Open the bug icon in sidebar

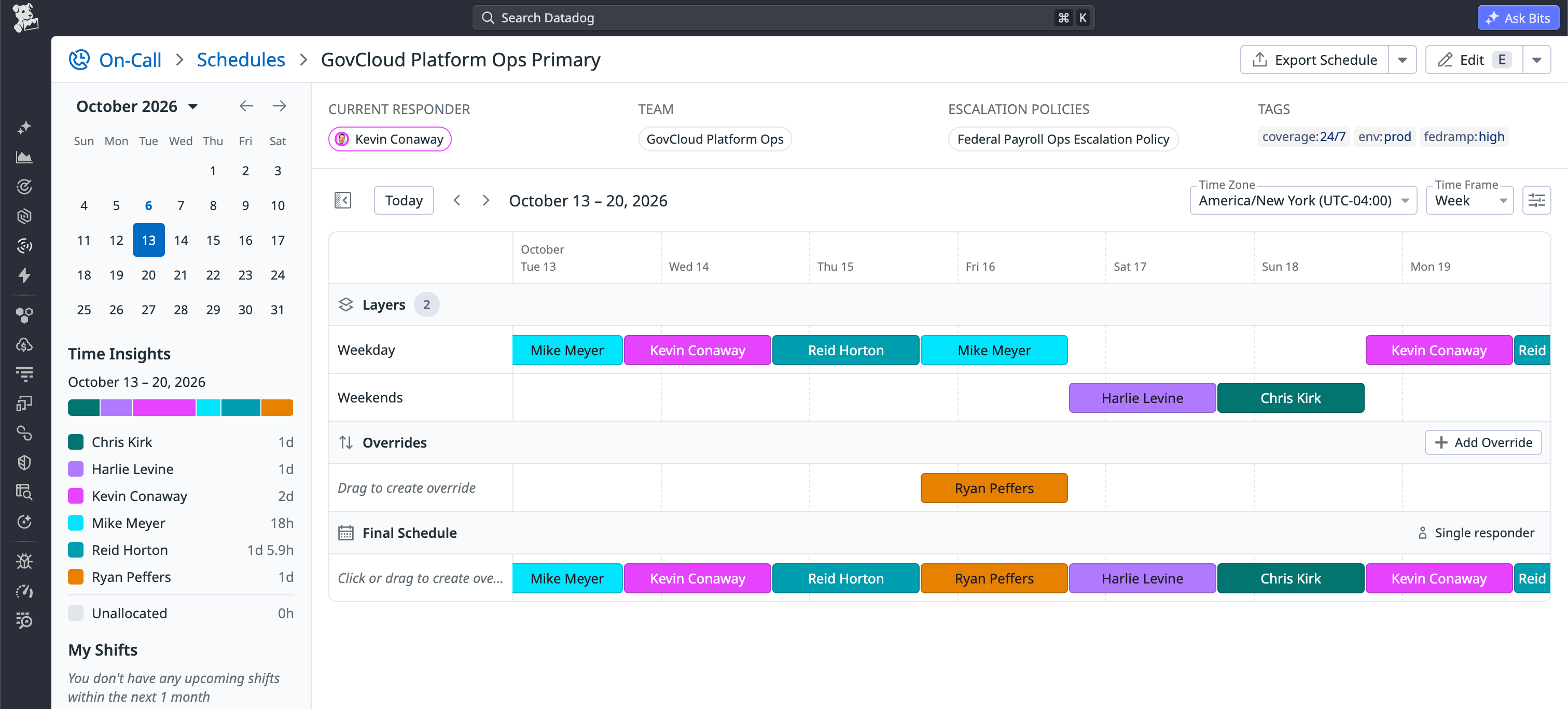(24, 561)
